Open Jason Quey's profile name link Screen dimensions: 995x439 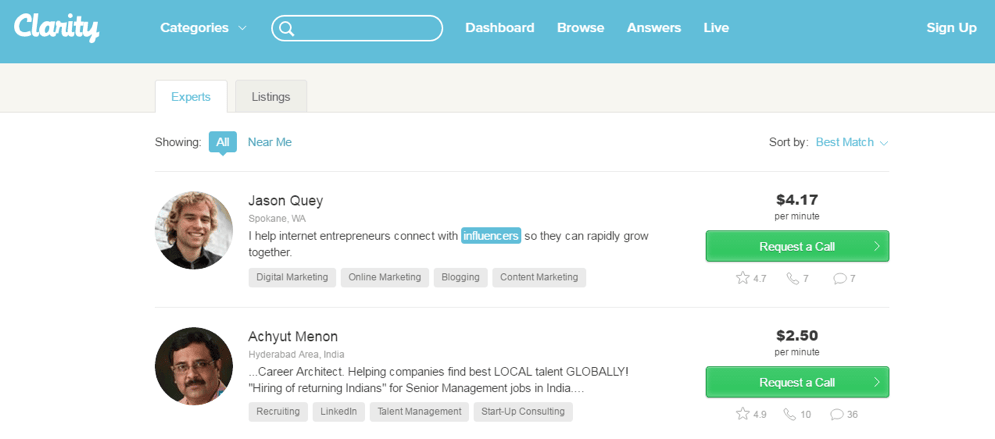[286, 201]
